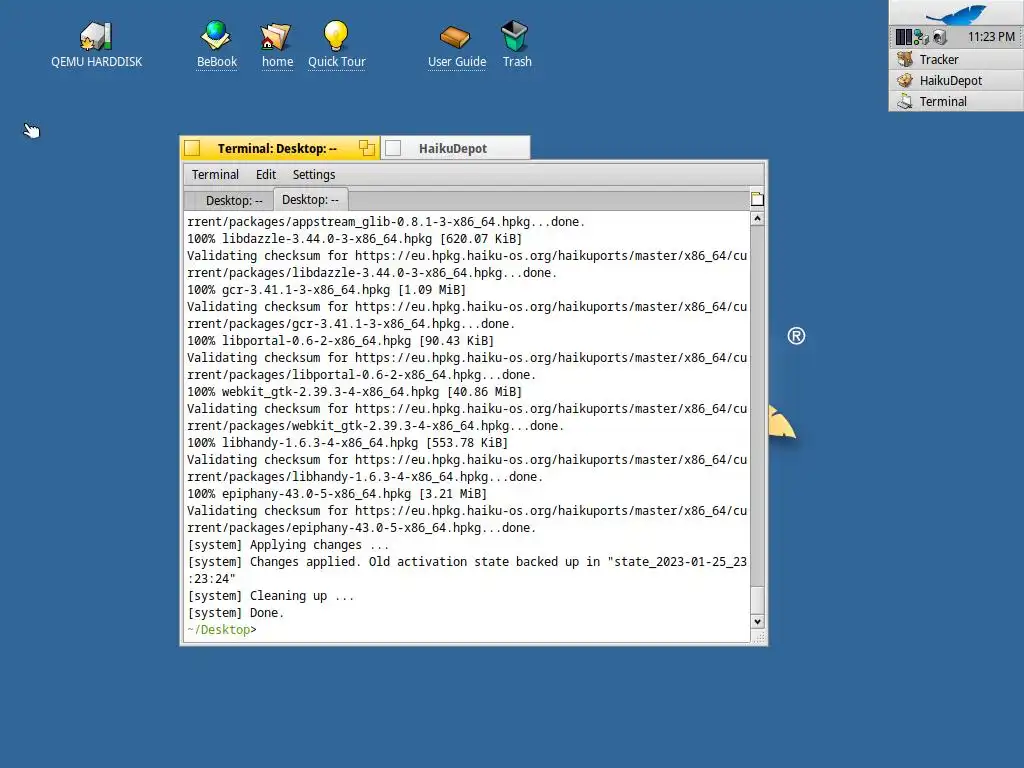Click the line "100% libhandy-1.6.3-4-x86_64.hpkg [553.78 KiB]"

point(347,443)
